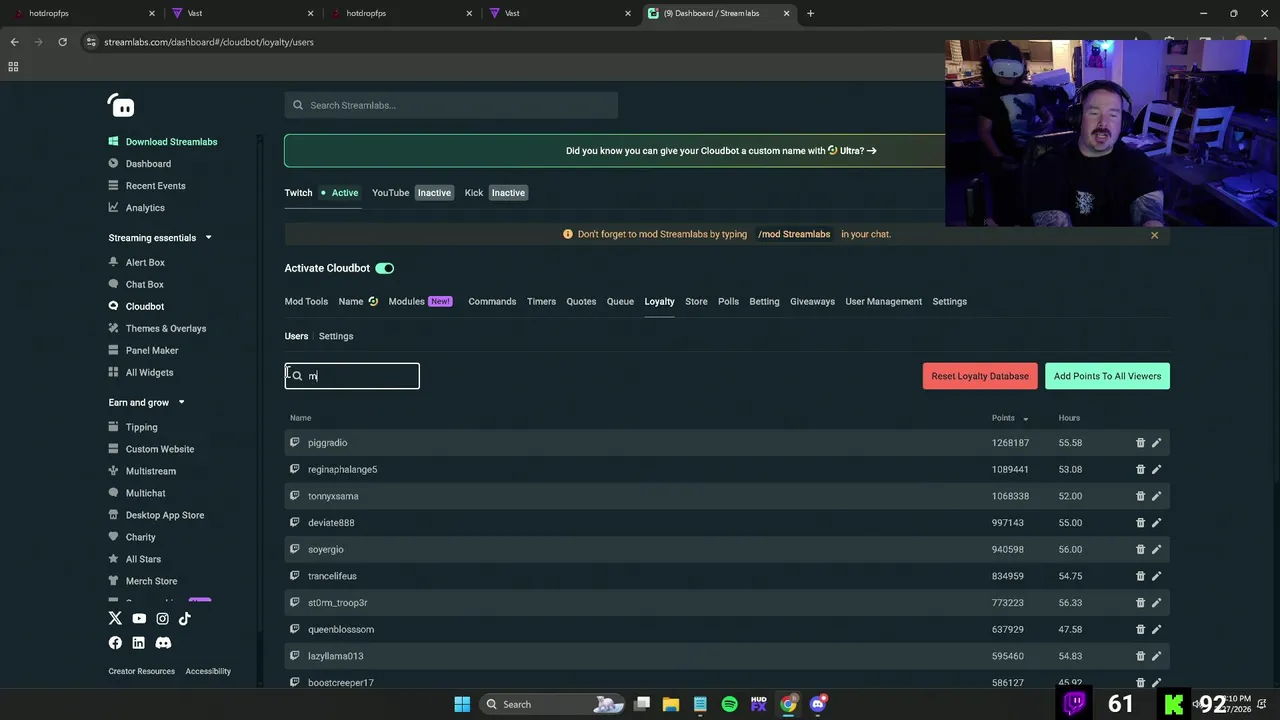Sort by Points column arrow

tap(1025, 419)
